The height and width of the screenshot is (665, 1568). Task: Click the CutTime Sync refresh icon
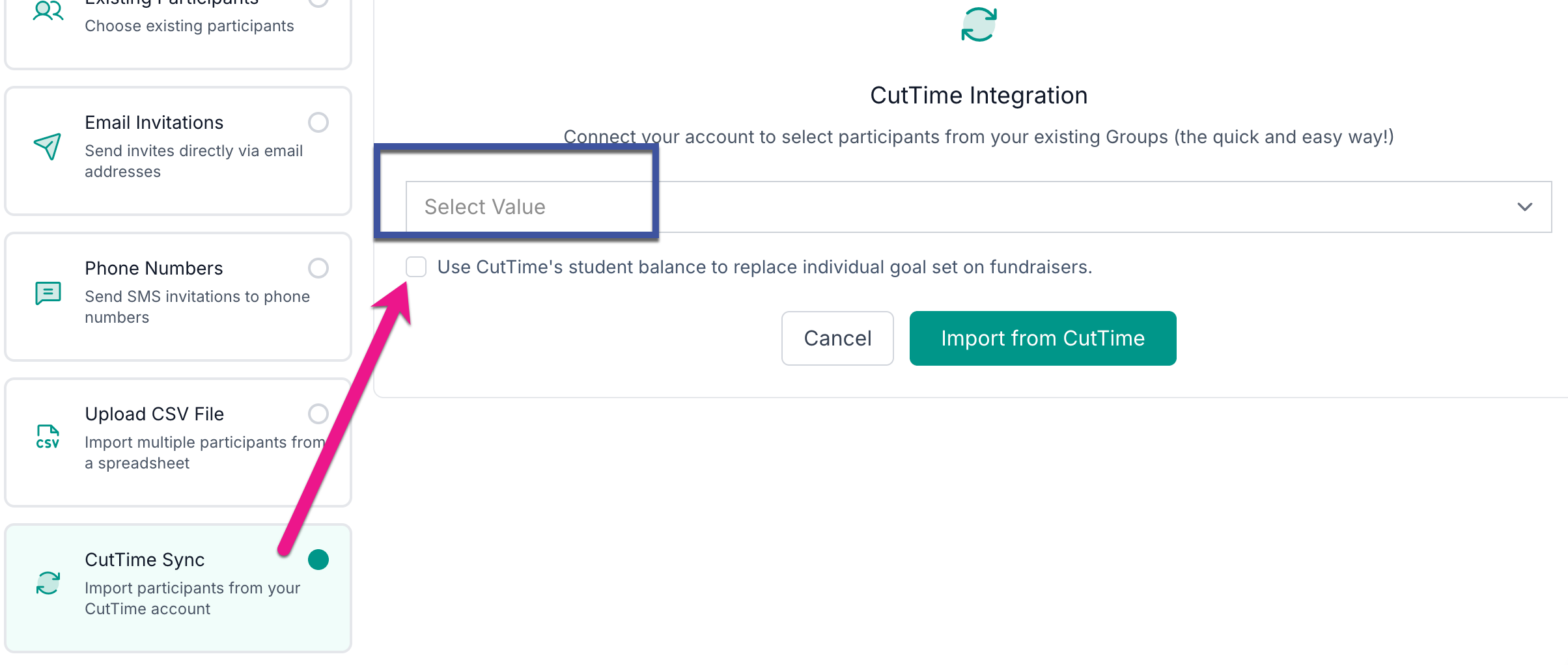(x=48, y=583)
